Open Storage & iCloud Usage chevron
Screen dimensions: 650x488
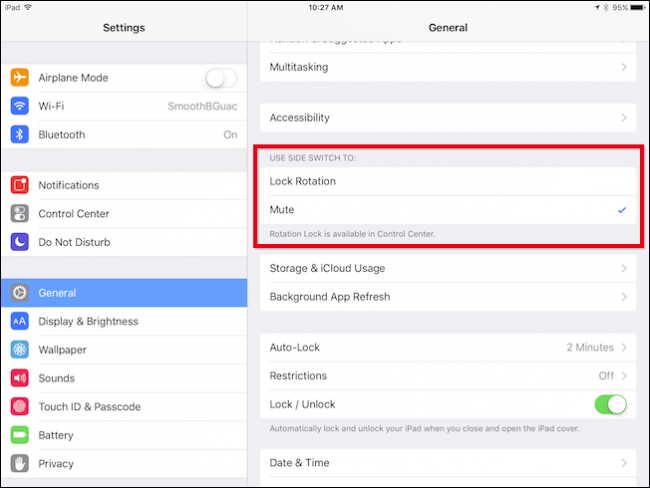coord(624,269)
